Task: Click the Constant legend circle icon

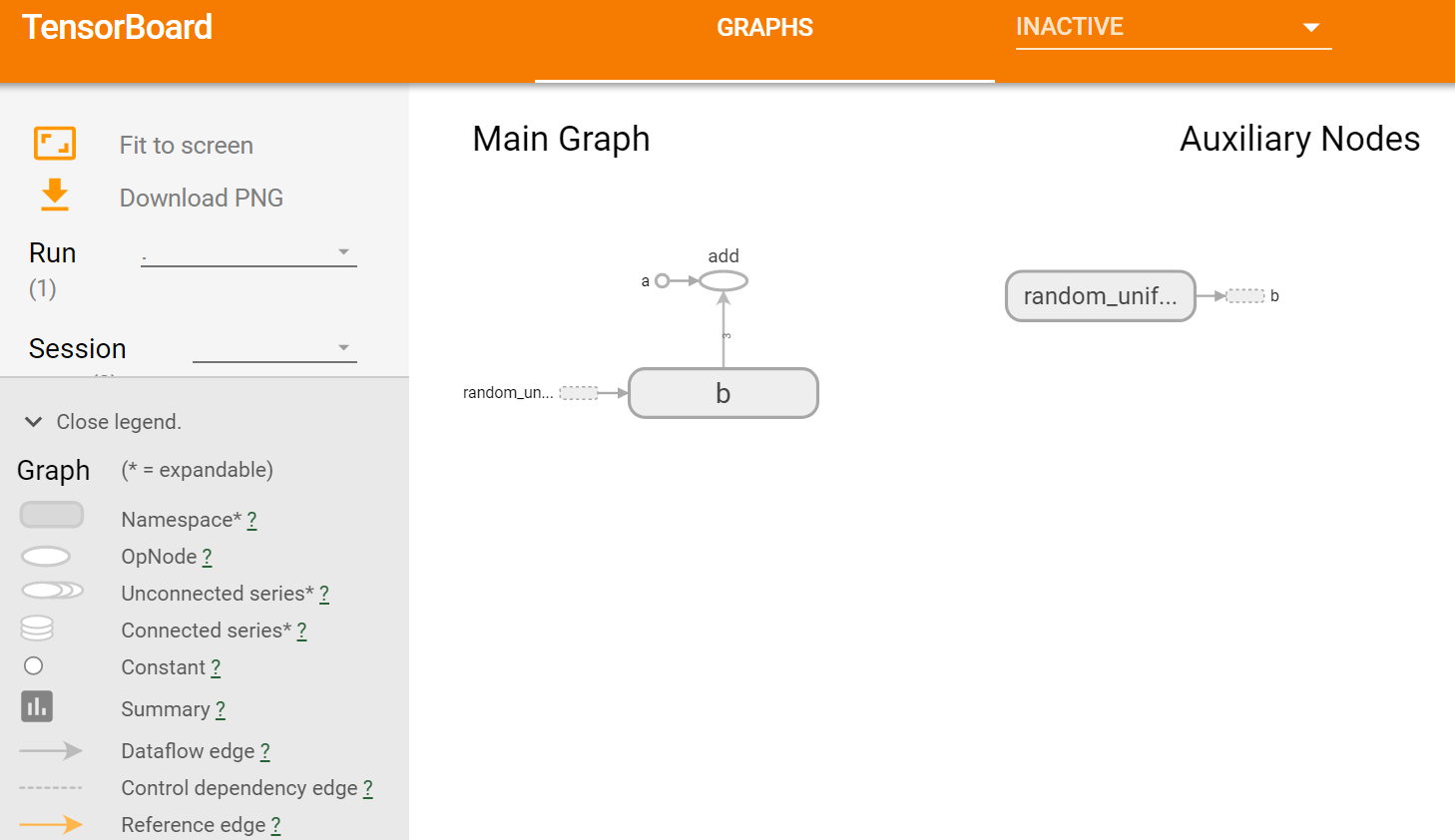Action: 34,665
